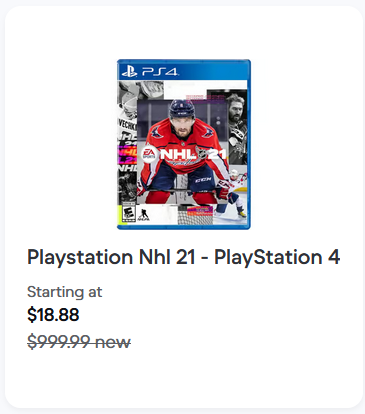
Task: Click the small skating player on cover
Action: click(233, 193)
